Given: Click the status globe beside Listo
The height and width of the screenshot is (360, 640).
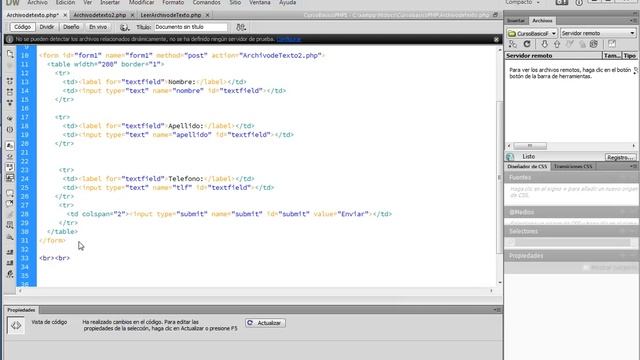Looking at the screenshot, I should tap(510, 157).
